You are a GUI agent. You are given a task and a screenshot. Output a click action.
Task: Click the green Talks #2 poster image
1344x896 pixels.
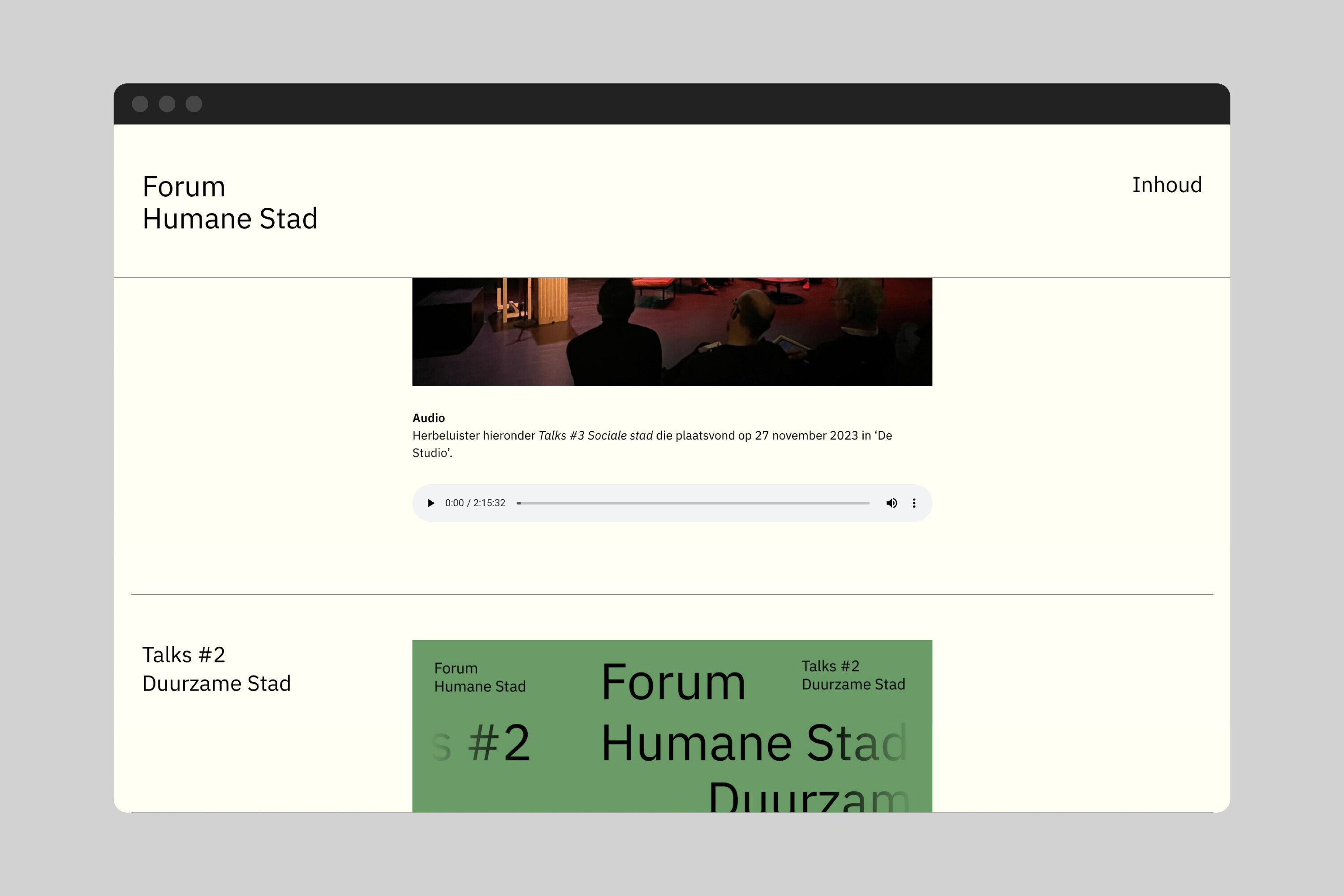672,726
